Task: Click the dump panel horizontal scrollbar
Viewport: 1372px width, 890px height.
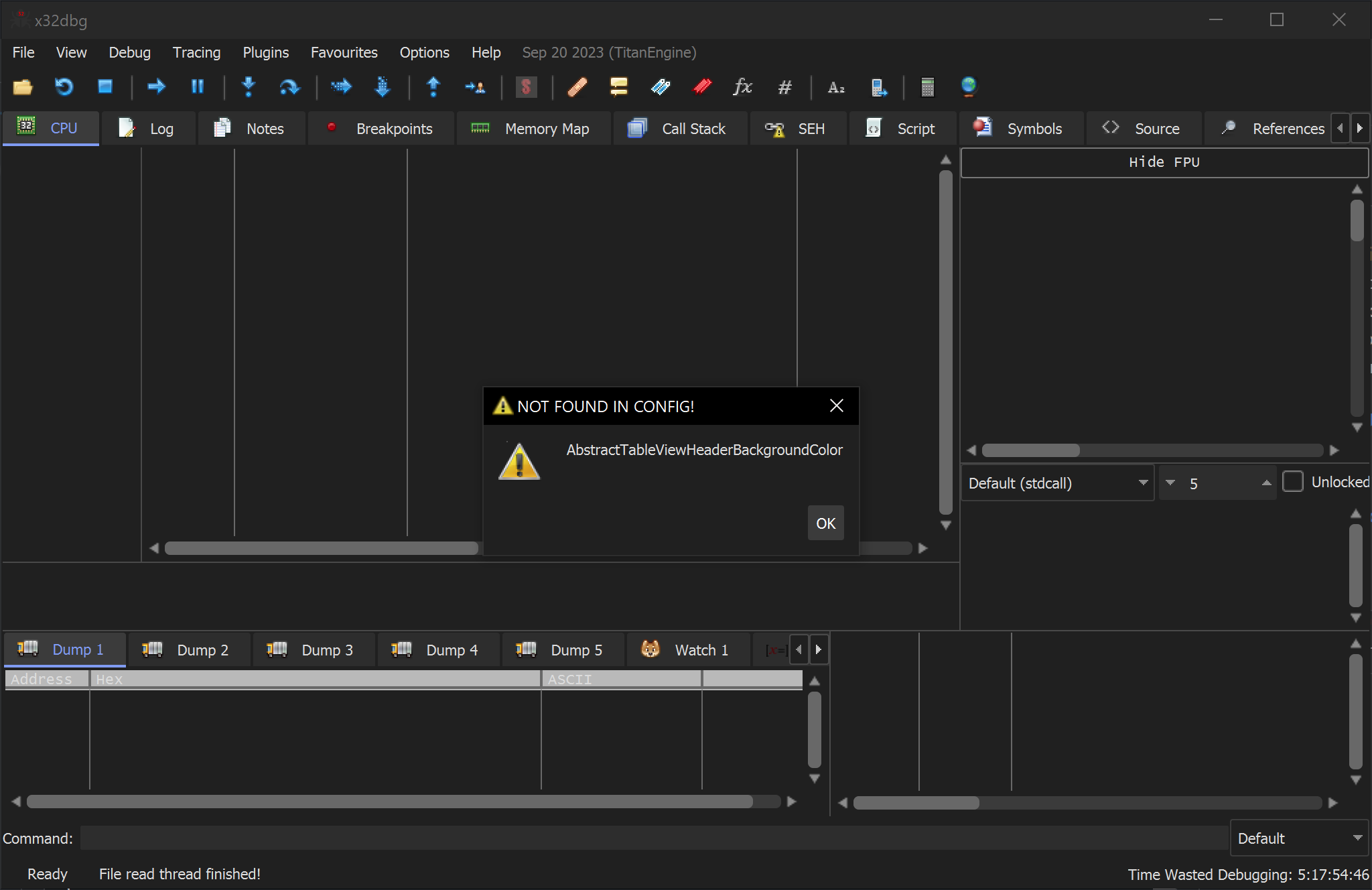Action: (x=389, y=802)
